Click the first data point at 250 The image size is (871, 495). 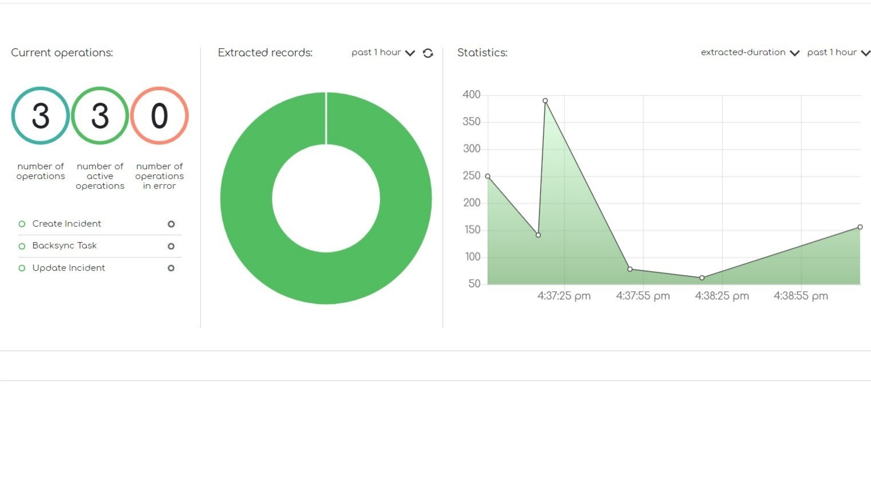[x=488, y=177]
